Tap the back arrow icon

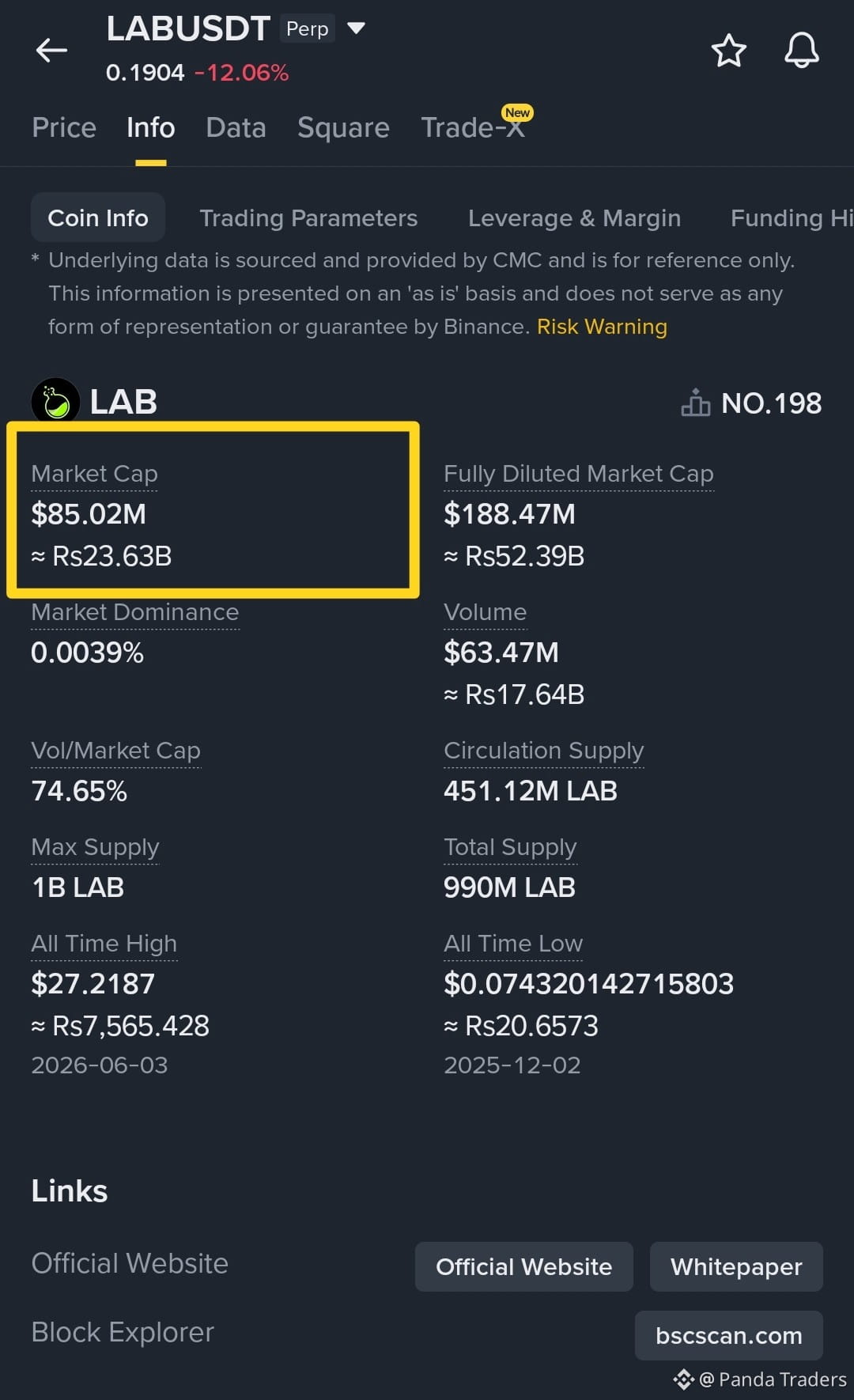pos(51,51)
